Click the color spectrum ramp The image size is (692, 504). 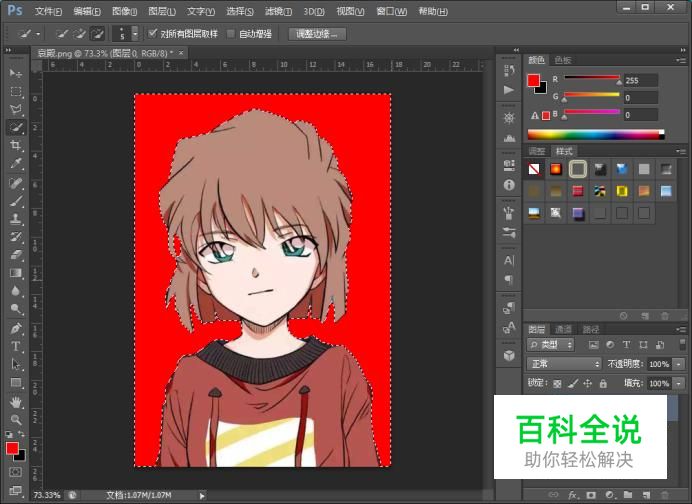point(596,135)
